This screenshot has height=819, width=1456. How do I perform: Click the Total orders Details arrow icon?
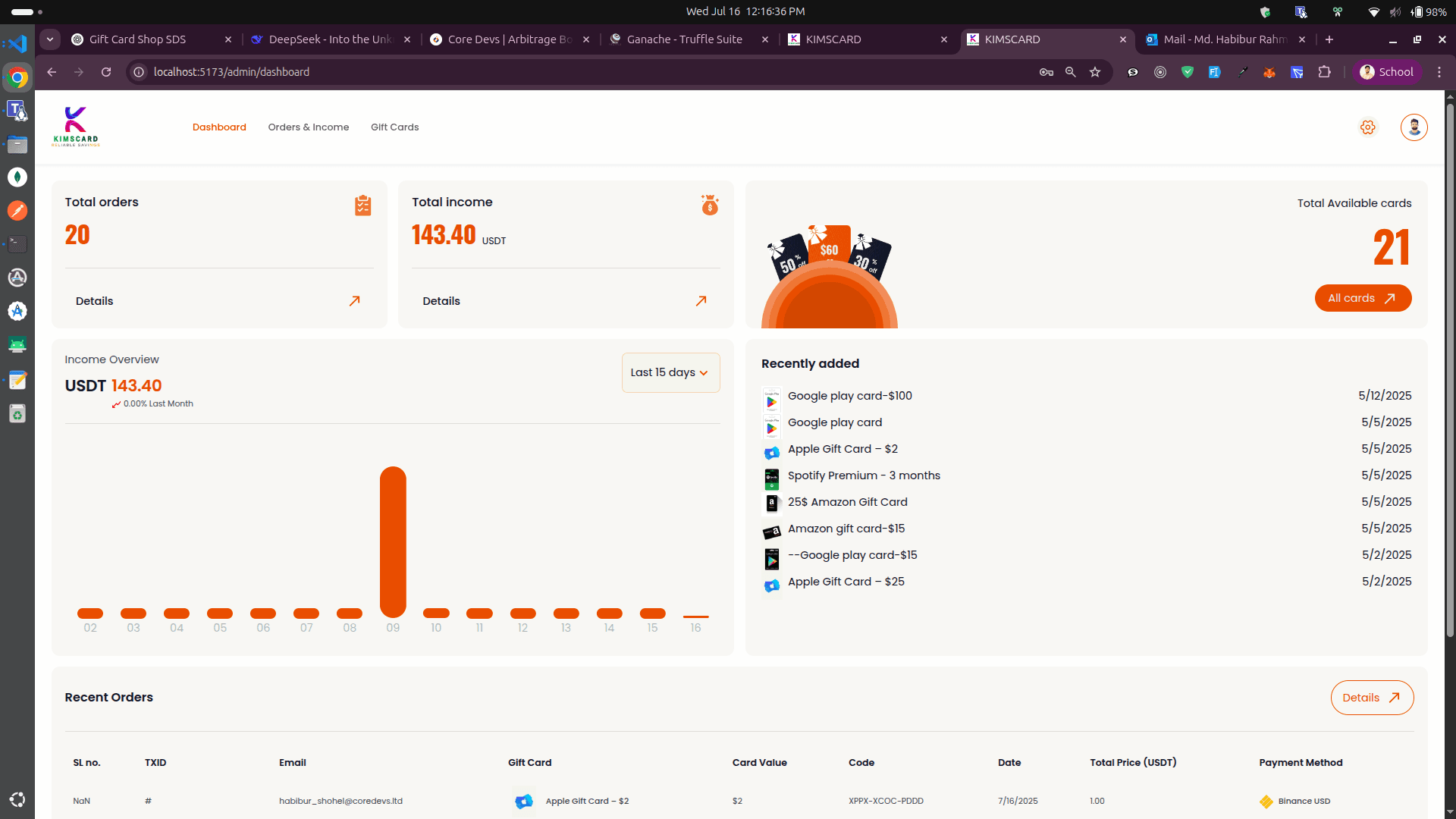pos(354,301)
